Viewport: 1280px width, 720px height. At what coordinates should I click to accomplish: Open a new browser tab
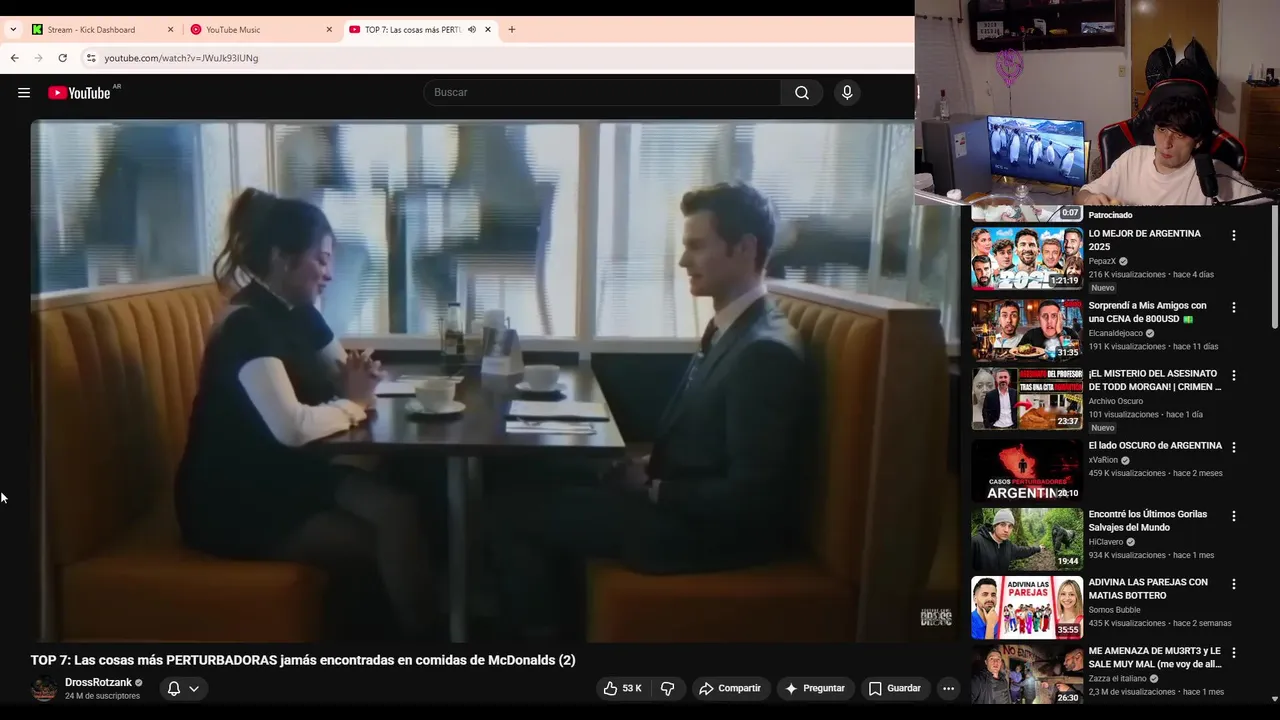pos(512,29)
